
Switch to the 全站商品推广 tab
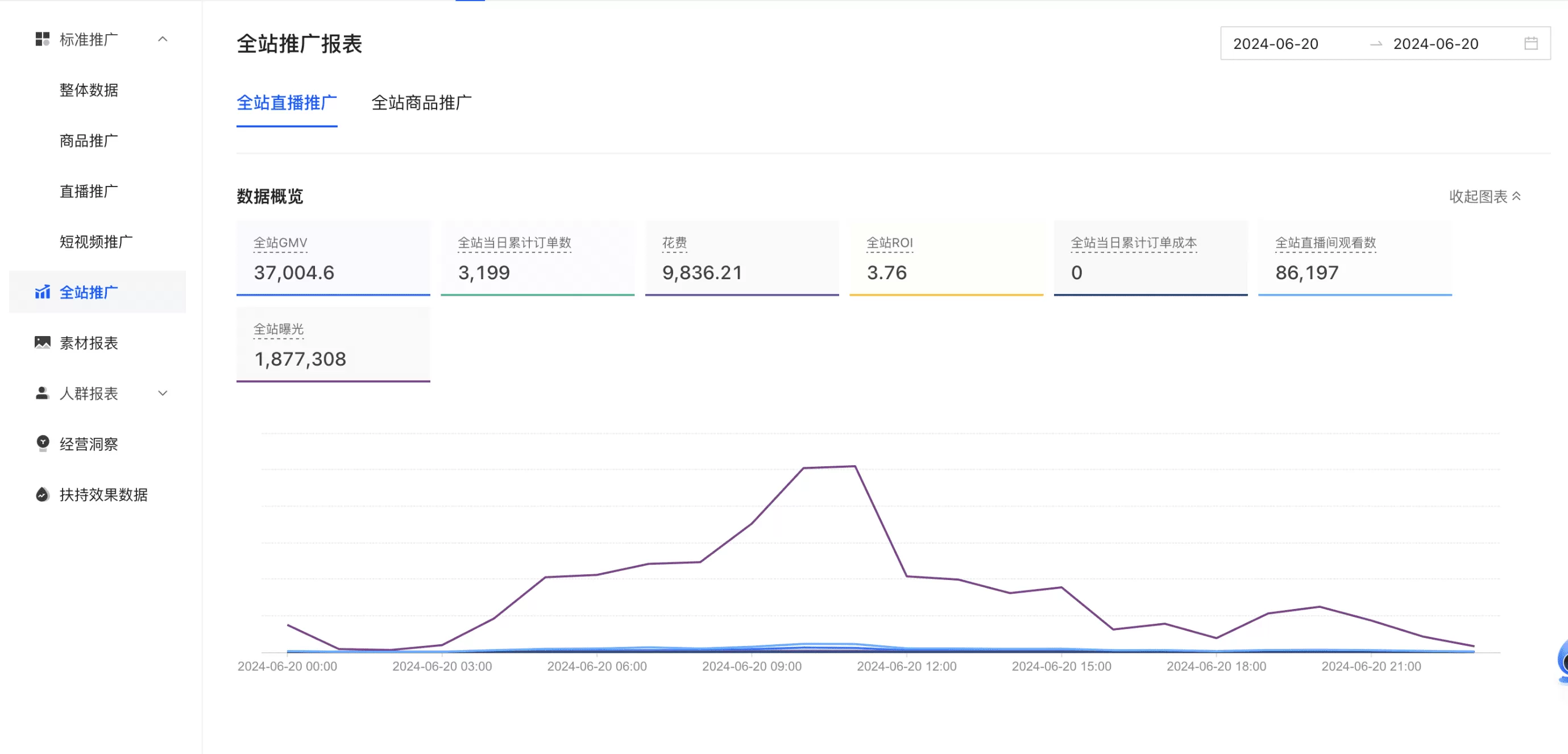(422, 103)
